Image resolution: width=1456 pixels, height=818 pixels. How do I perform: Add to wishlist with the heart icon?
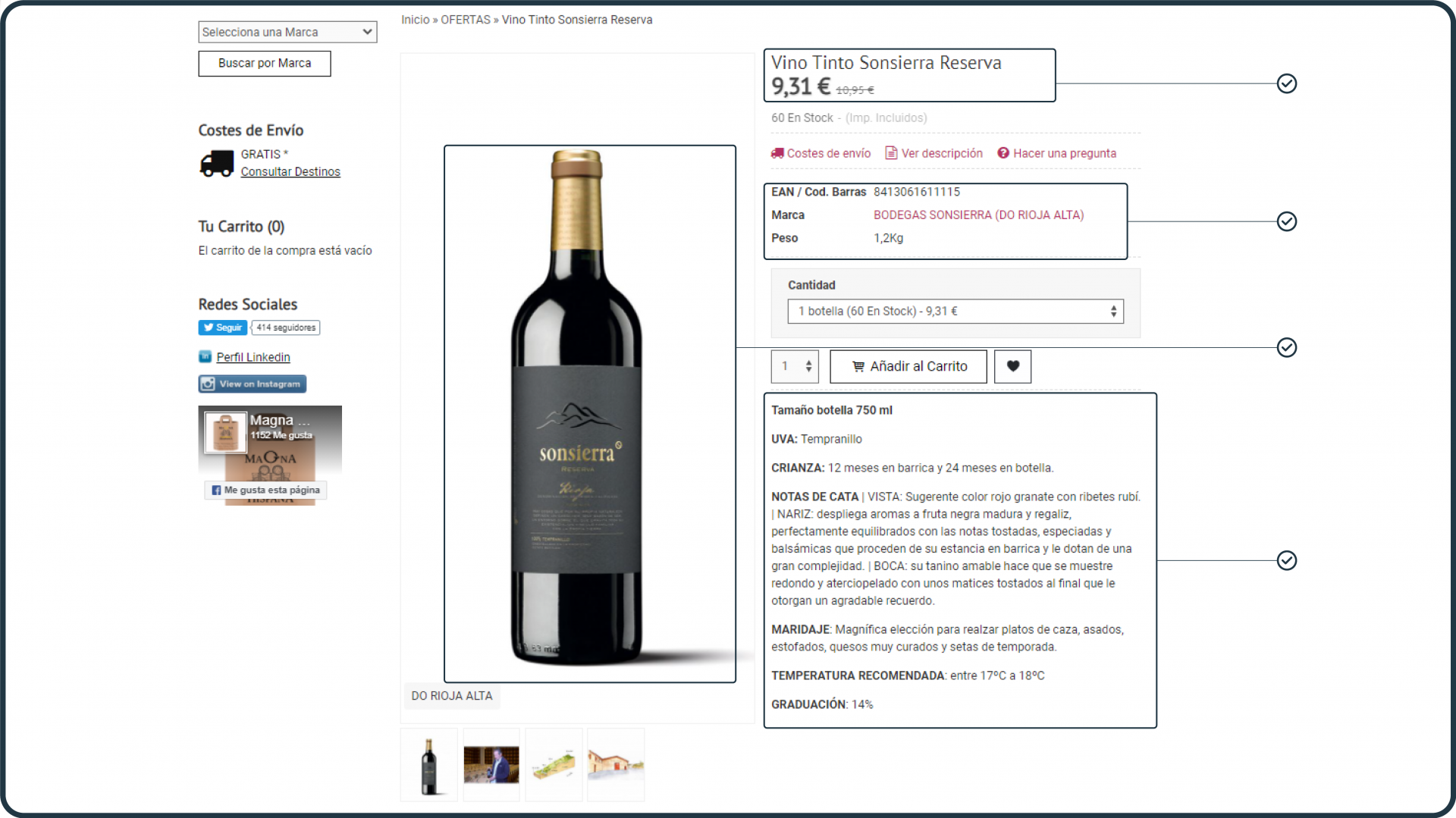(1013, 367)
